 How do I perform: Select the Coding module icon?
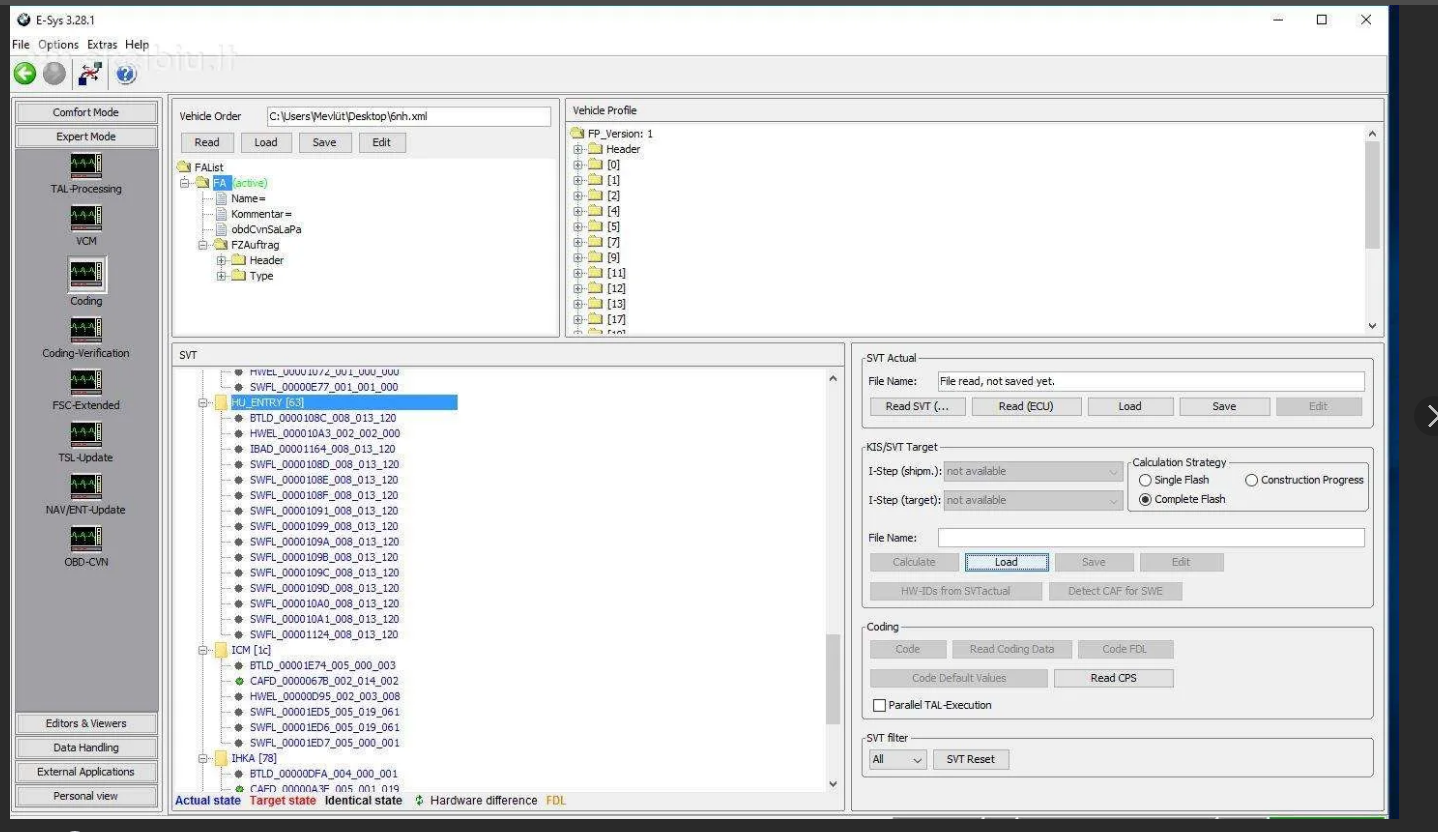(85, 276)
